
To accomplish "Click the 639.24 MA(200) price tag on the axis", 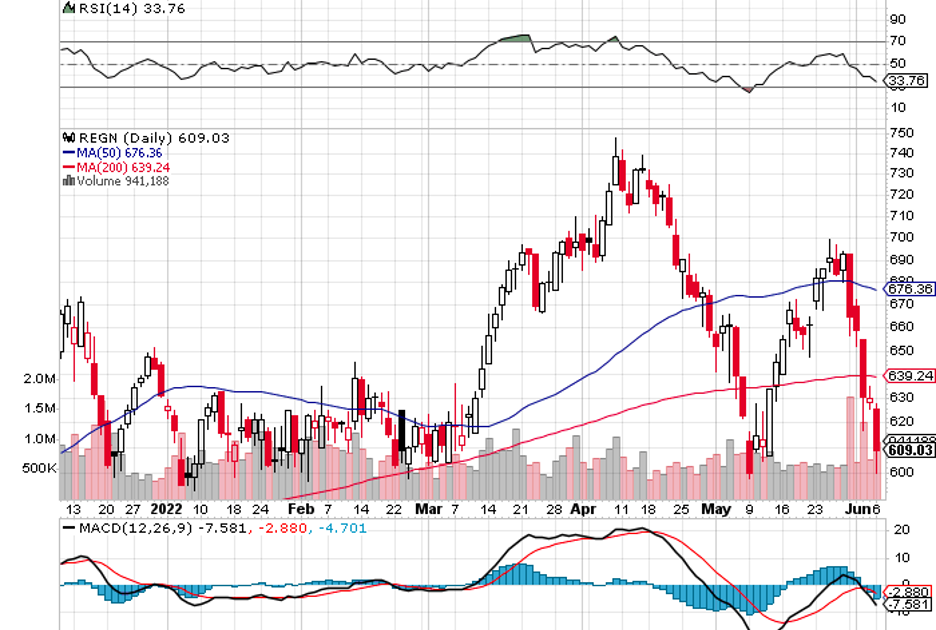I will (x=910, y=376).
